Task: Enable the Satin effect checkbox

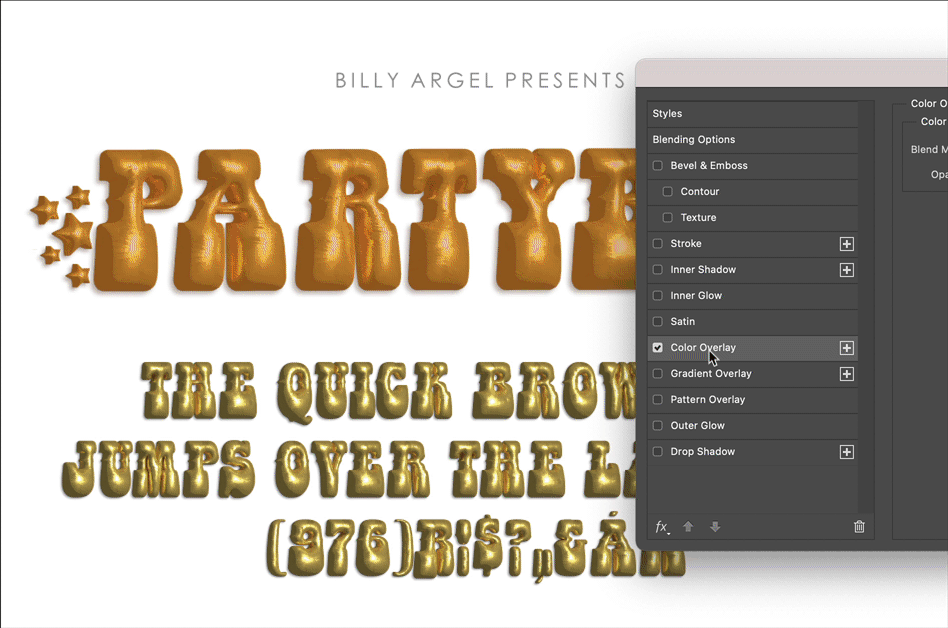Action: 657,322
